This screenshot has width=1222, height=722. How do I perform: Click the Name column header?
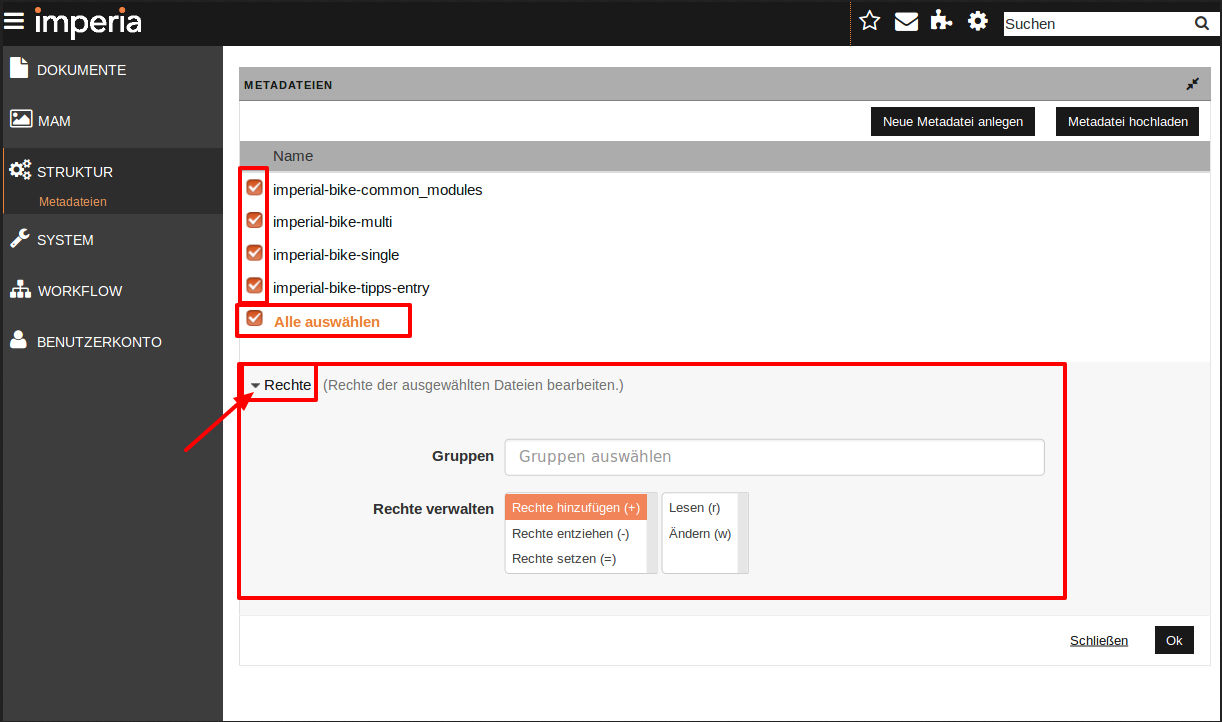coord(293,156)
